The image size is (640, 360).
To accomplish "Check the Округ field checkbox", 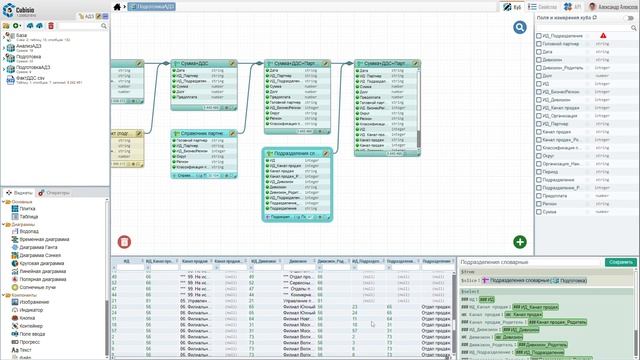I will coord(539,156).
